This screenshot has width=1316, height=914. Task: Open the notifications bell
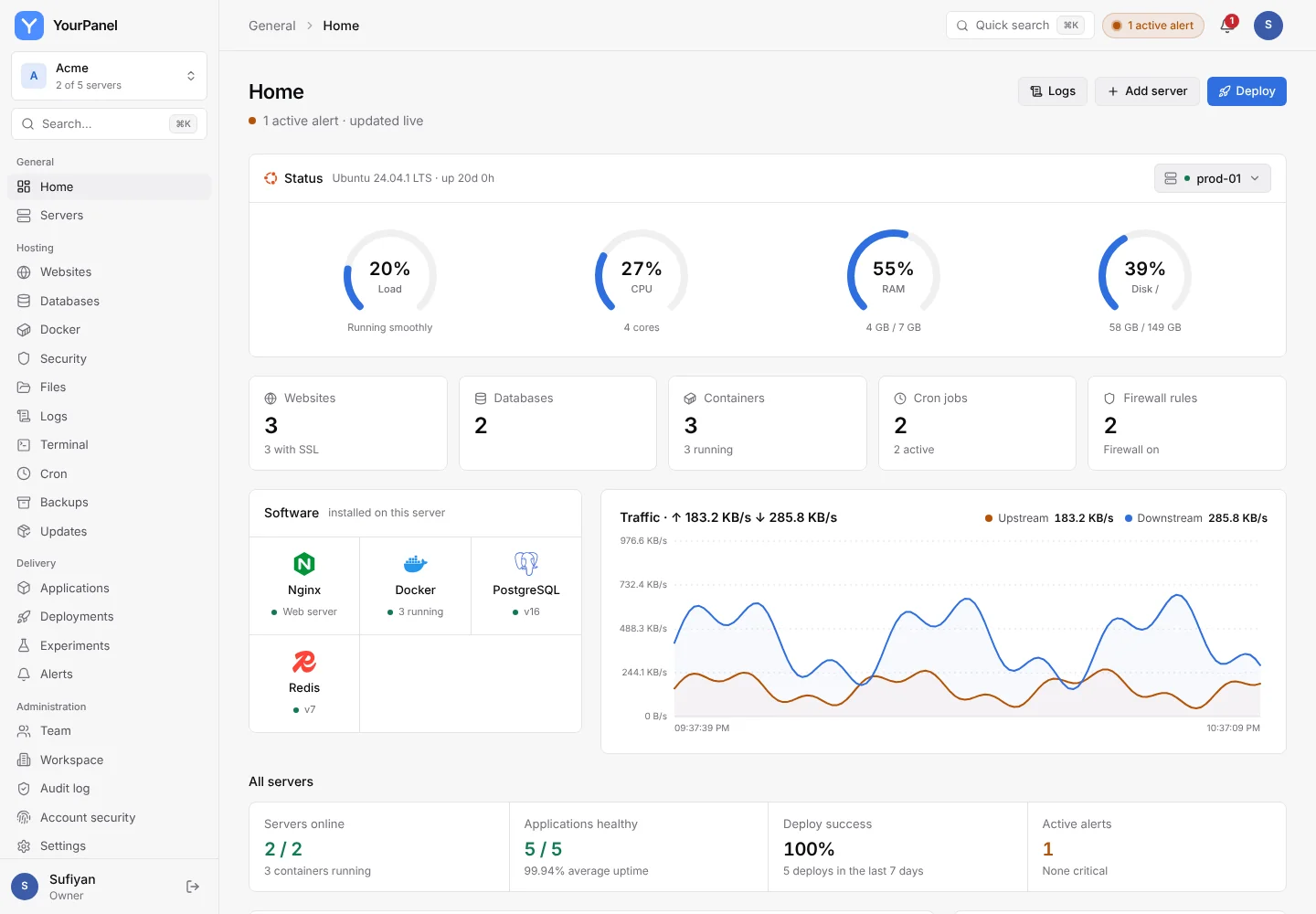(1227, 26)
